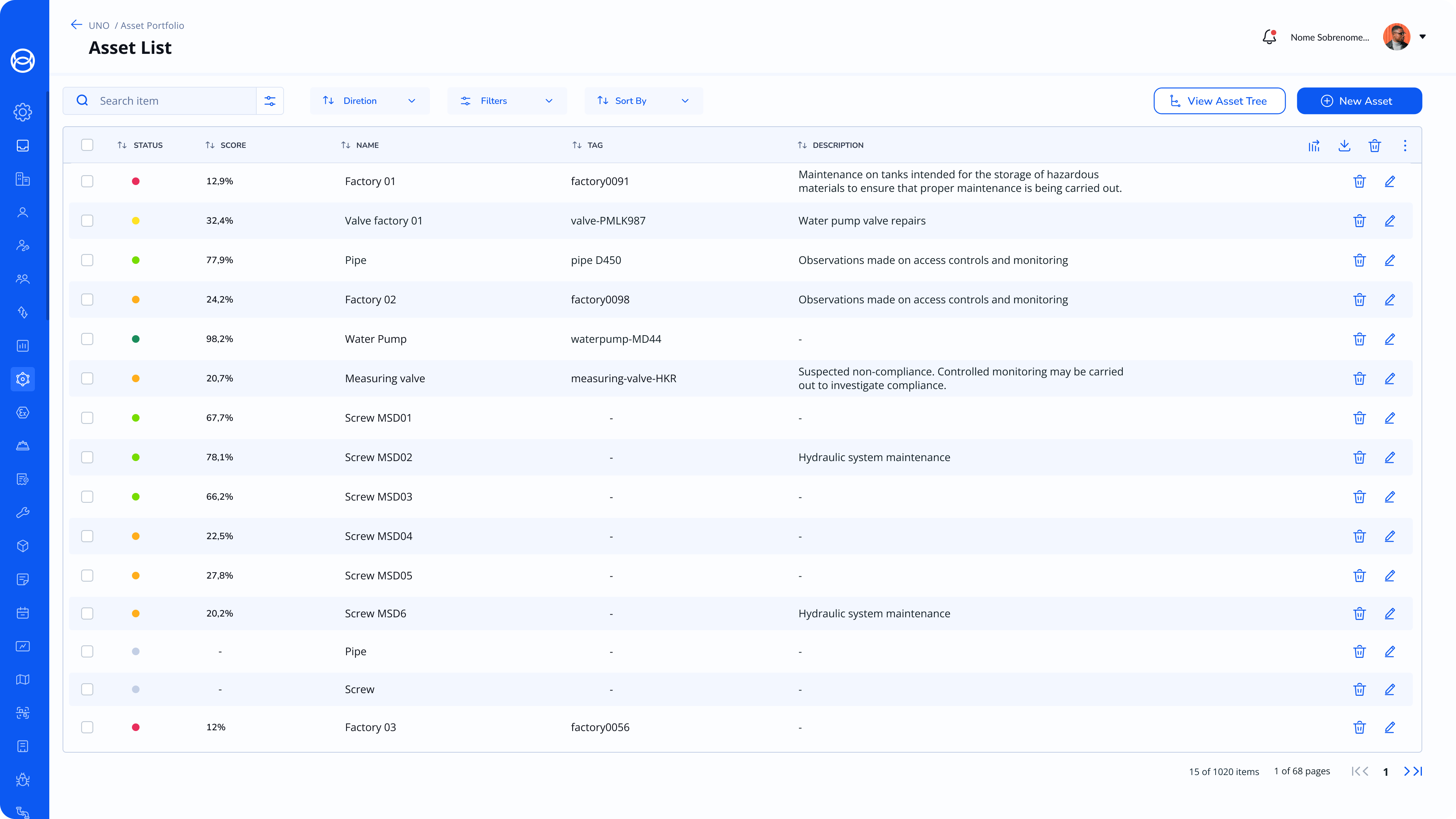Check the Valve factory 01 row
Screen dimensions: 1456x819
tap(87, 220)
